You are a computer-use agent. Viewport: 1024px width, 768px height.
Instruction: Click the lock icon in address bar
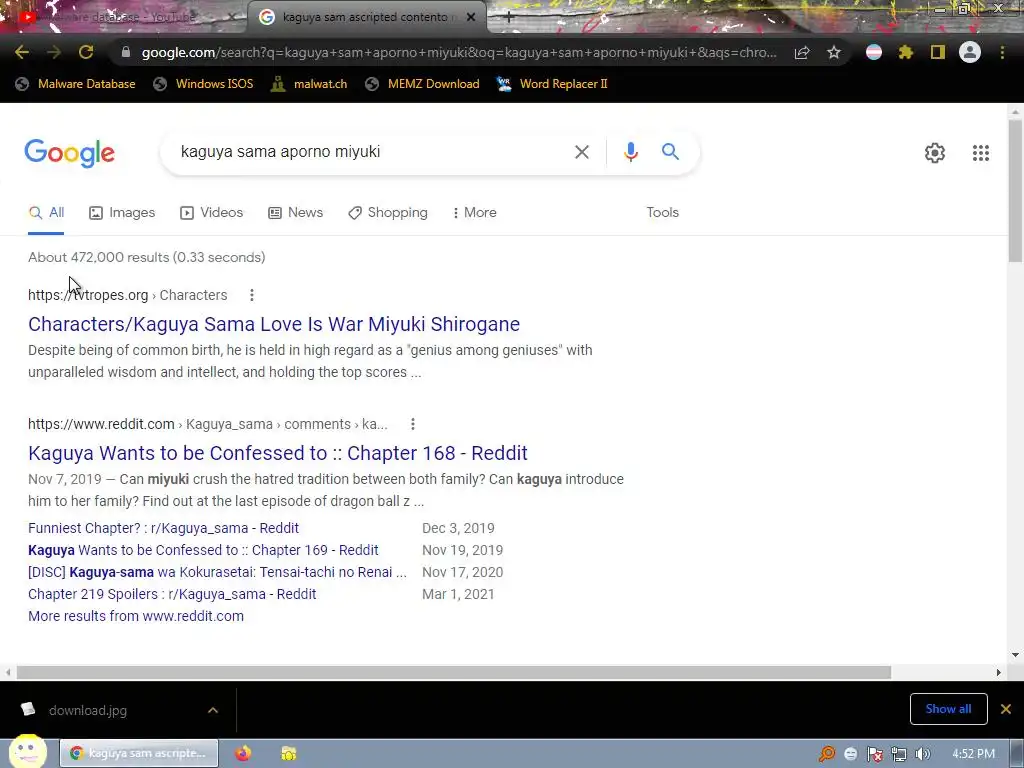click(126, 52)
